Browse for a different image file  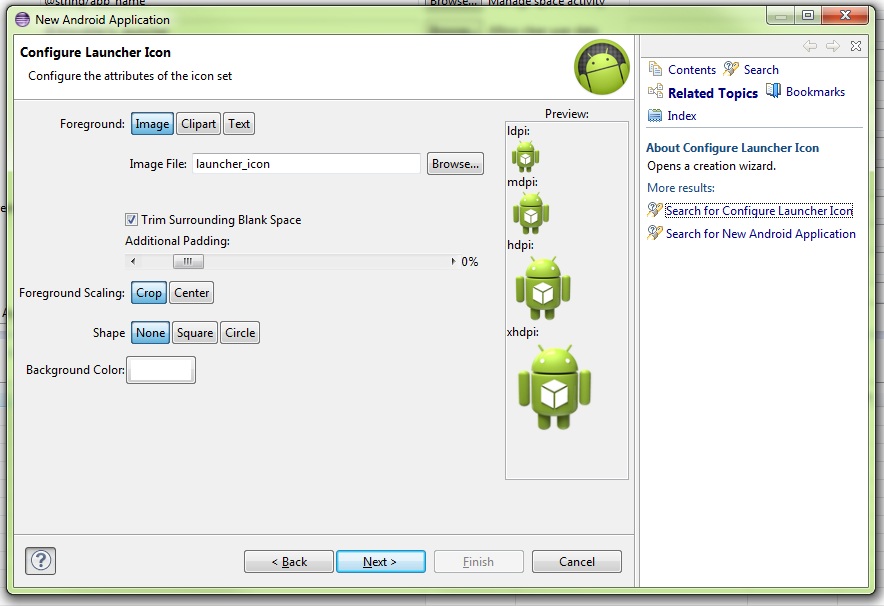coord(455,163)
